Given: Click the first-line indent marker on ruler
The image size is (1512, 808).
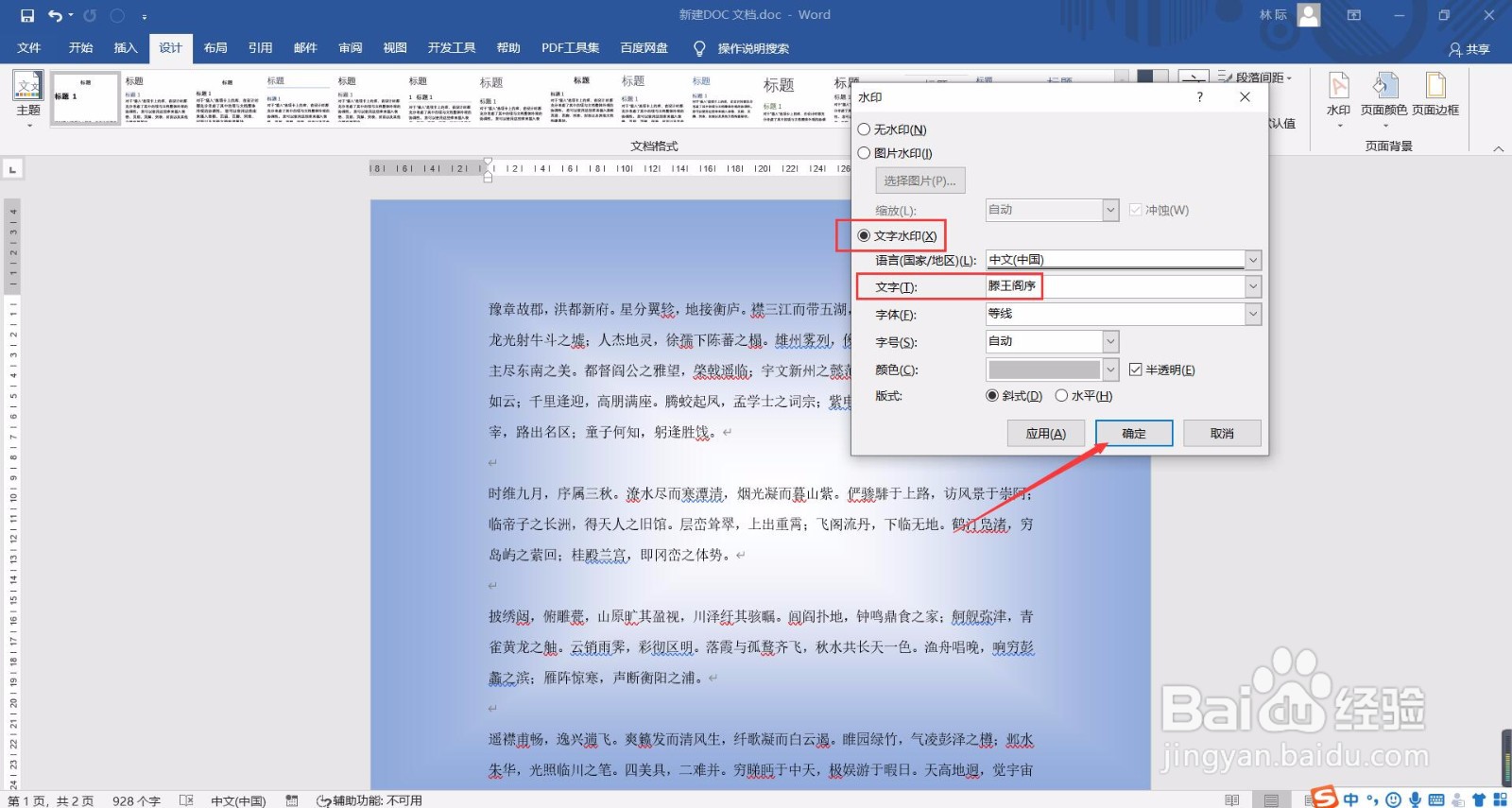Looking at the screenshot, I should point(488,163).
